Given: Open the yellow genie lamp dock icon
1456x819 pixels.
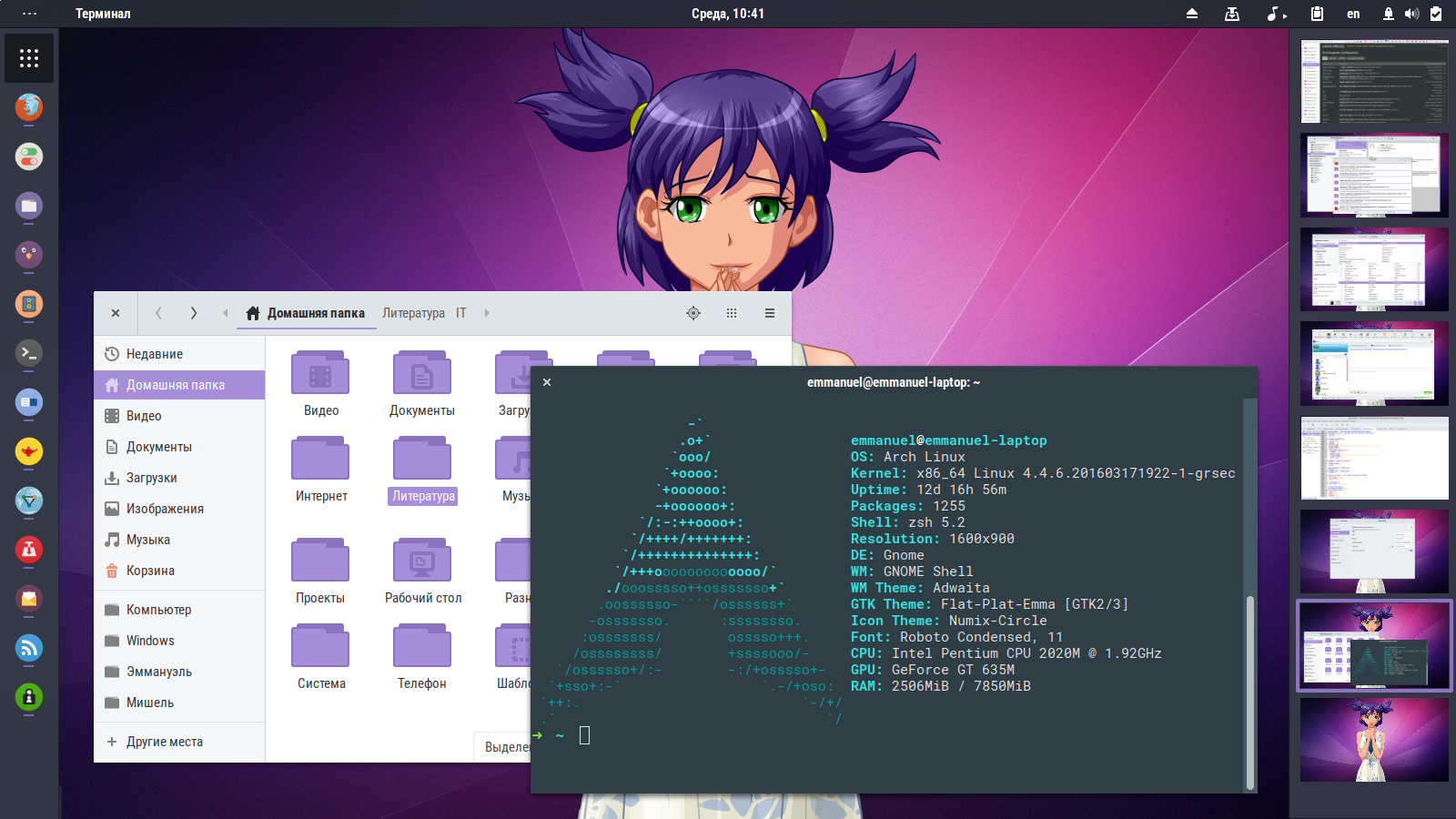Looking at the screenshot, I should (29, 451).
